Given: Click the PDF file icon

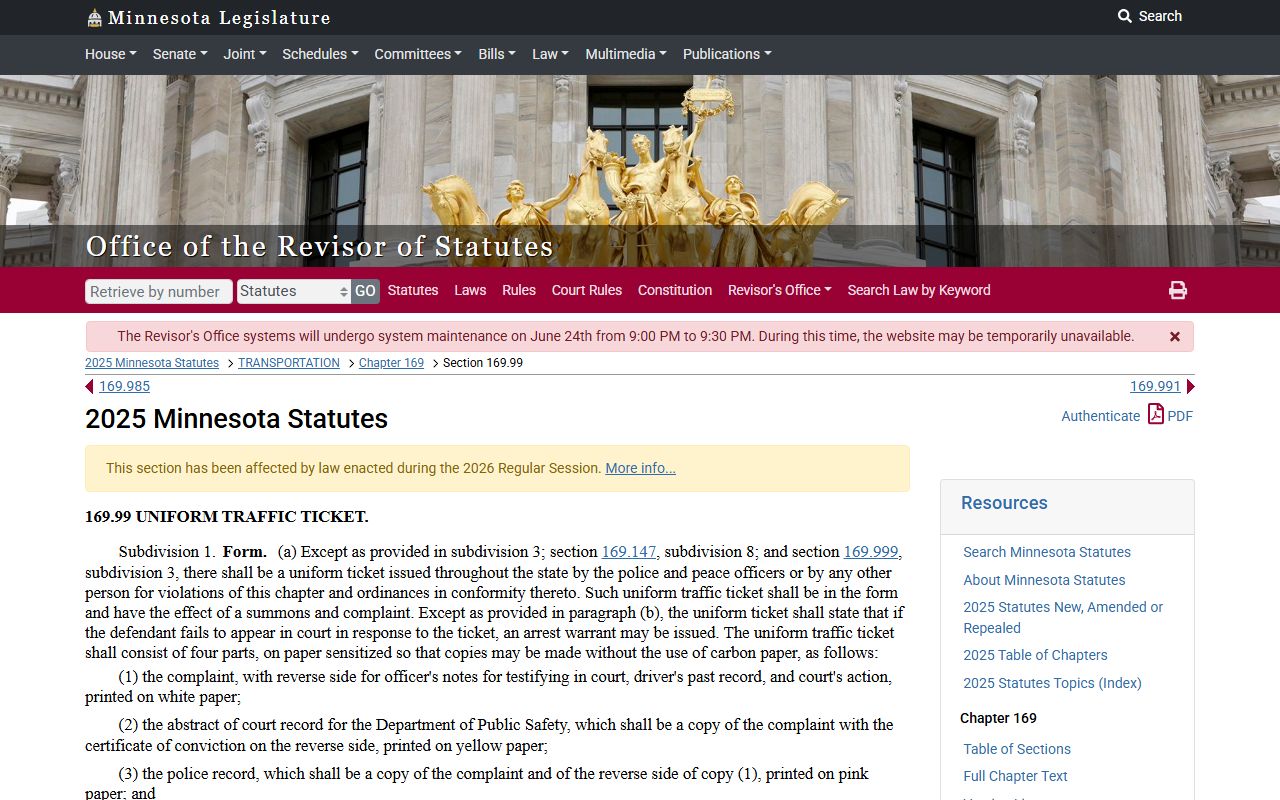Looking at the screenshot, I should point(1155,414).
